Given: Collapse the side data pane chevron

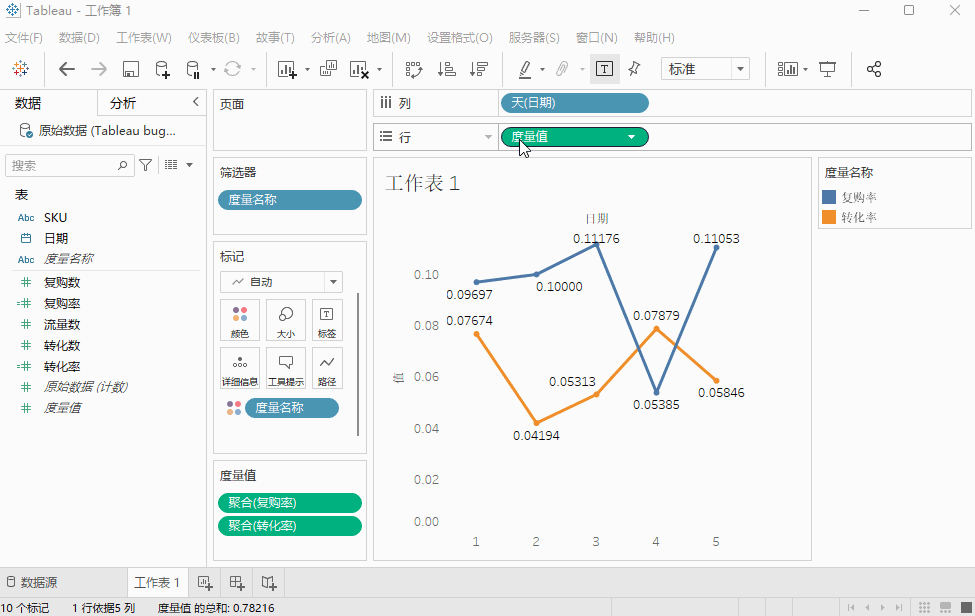Looking at the screenshot, I should coord(195,102).
